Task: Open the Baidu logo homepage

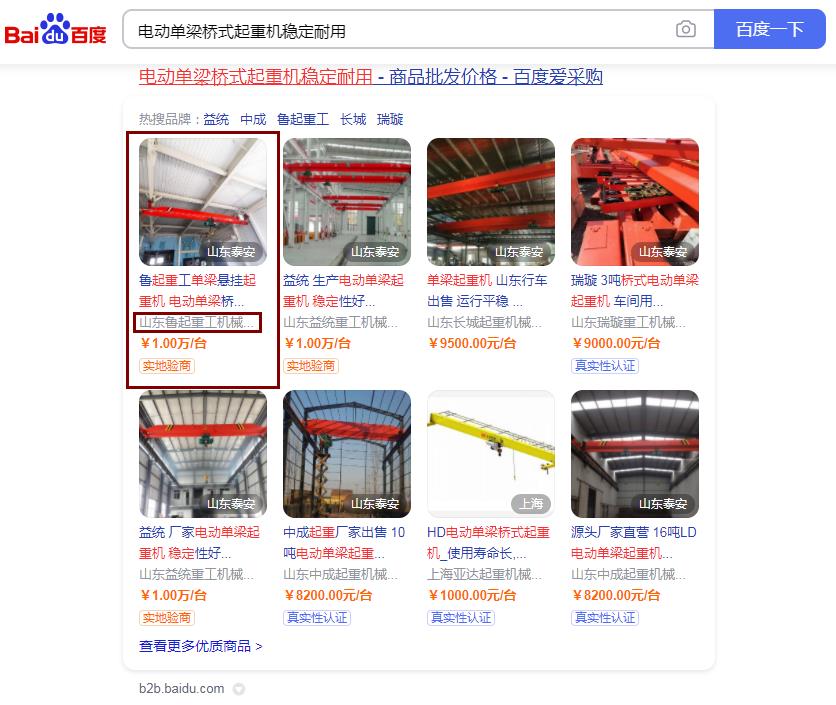Action: tap(55, 29)
